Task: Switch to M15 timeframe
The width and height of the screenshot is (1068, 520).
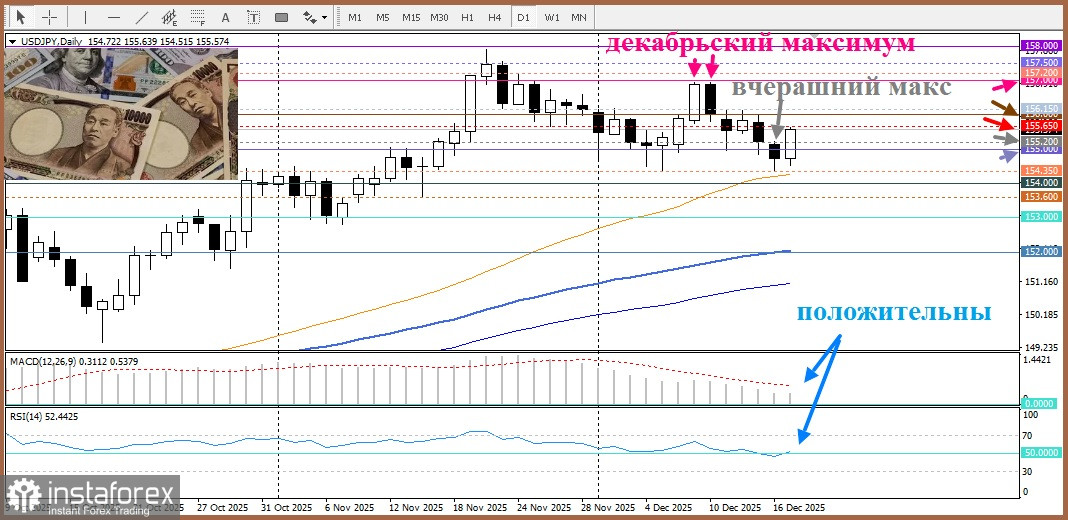Action: (411, 17)
